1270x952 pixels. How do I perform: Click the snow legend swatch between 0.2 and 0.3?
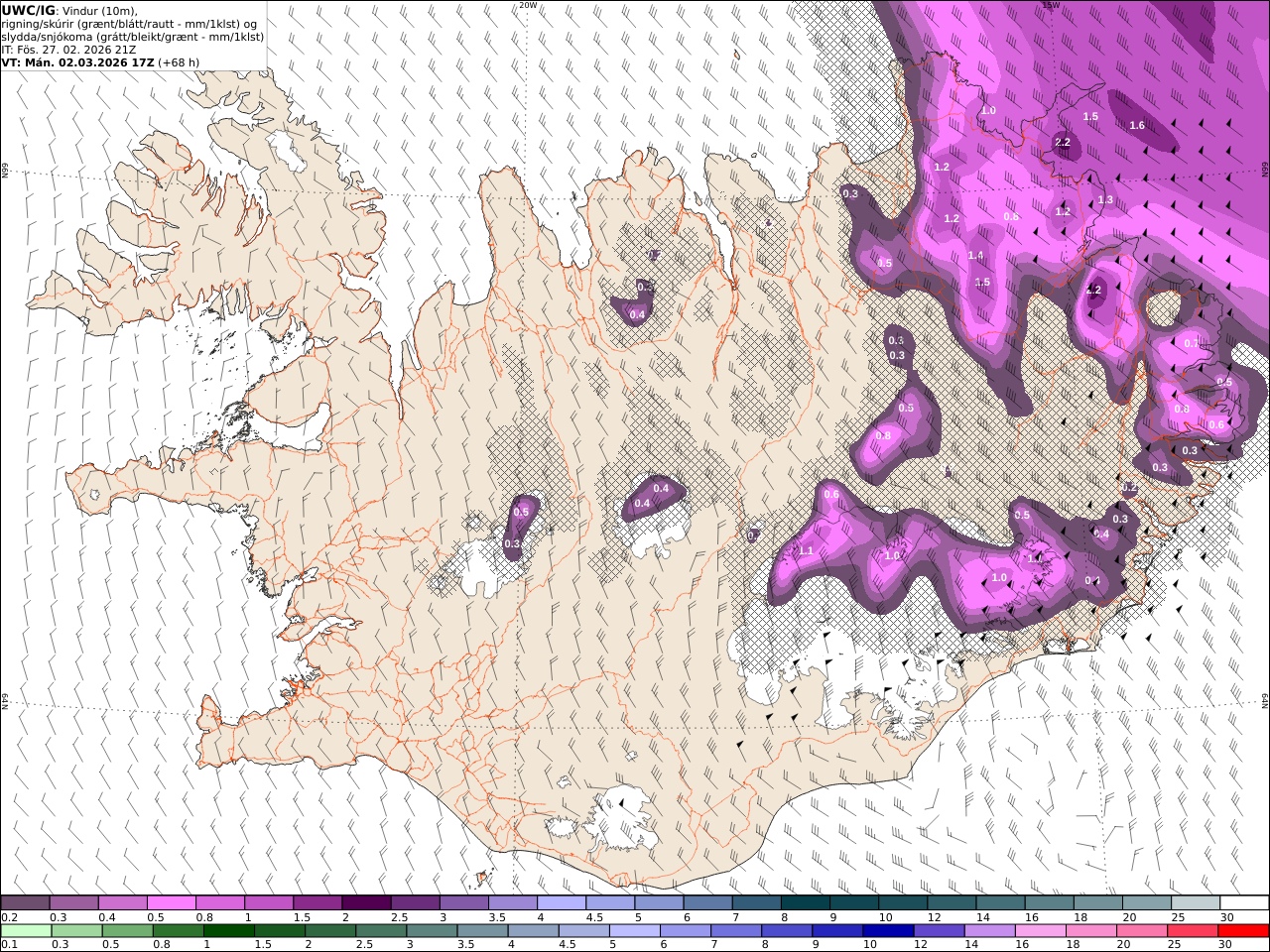pyautogui.click(x=26, y=902)
